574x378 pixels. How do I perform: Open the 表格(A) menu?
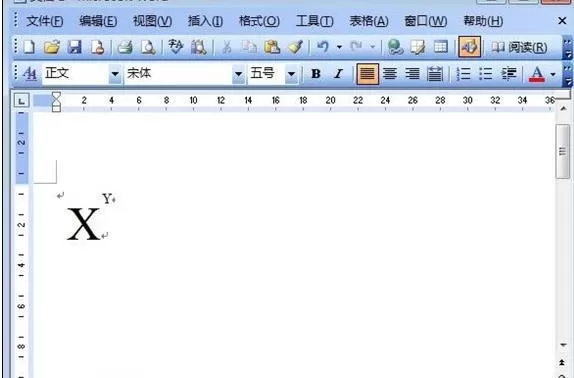[x=369, y=21]
